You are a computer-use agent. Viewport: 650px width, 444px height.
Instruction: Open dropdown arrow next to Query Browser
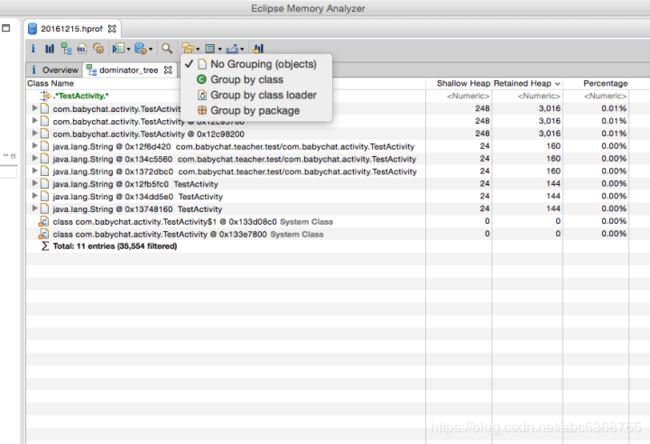tap(150, 49)
